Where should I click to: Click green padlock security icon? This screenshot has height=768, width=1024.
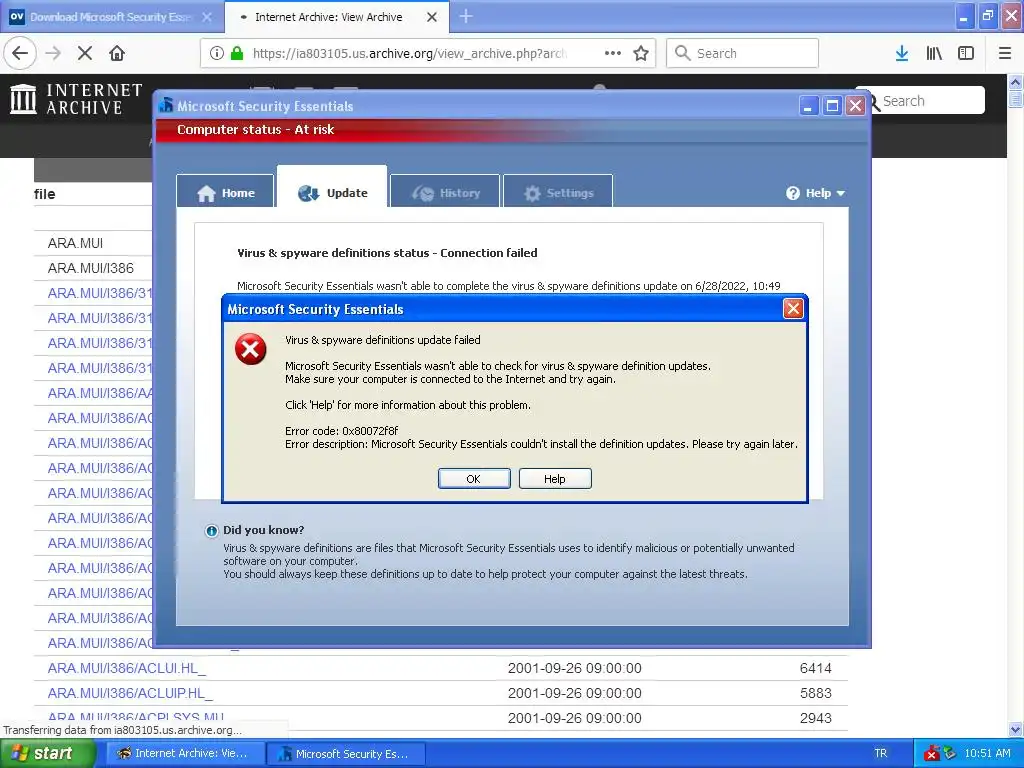[237, 53]
